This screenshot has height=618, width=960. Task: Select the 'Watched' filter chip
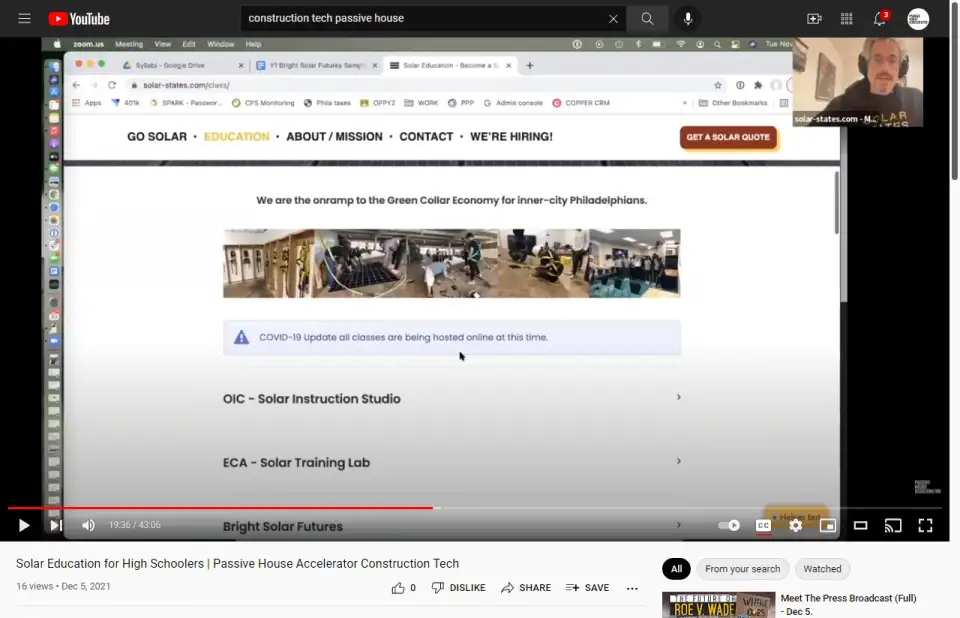(822, 569)
